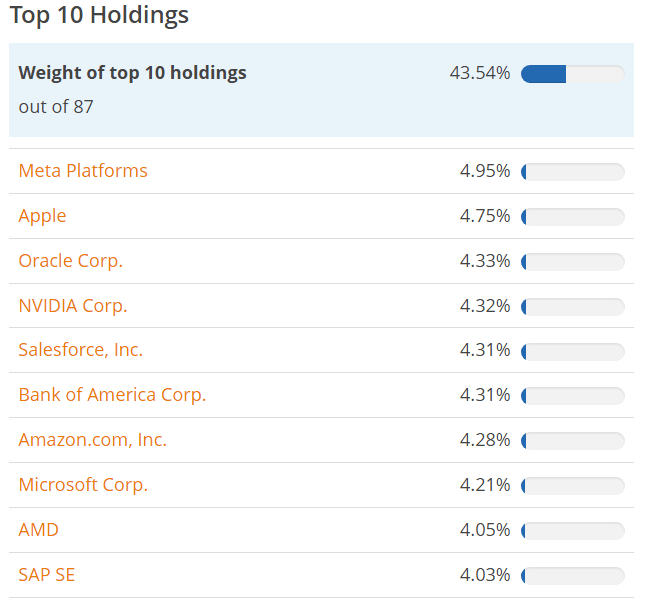Click the Apple holding link
The image size is (651, 616).
pos(42,216)
